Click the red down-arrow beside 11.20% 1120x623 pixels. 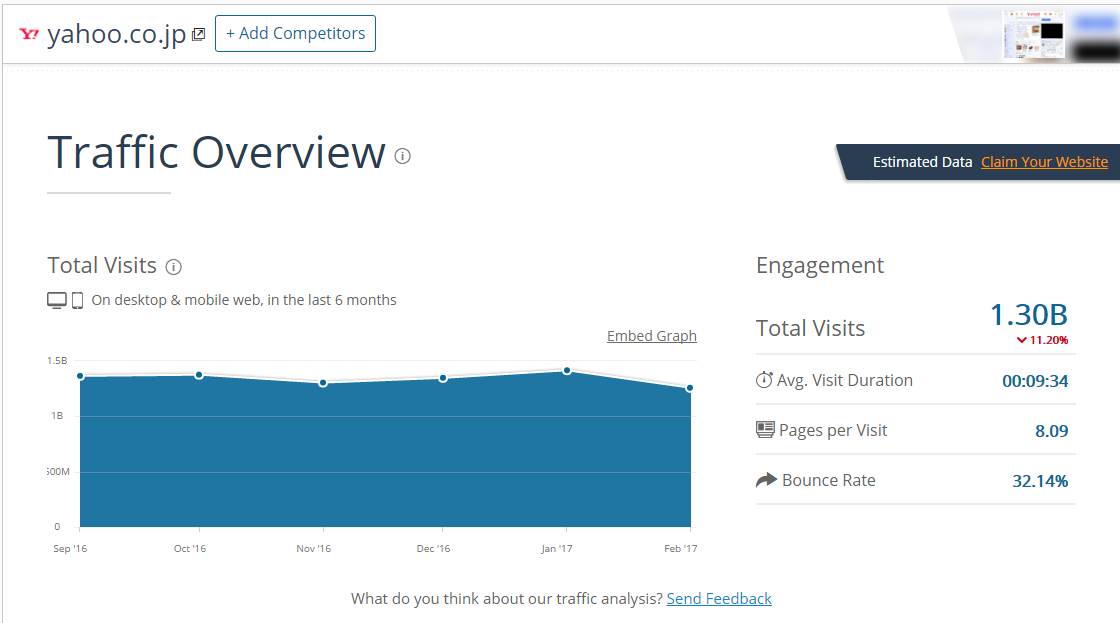coord(1021,340)
